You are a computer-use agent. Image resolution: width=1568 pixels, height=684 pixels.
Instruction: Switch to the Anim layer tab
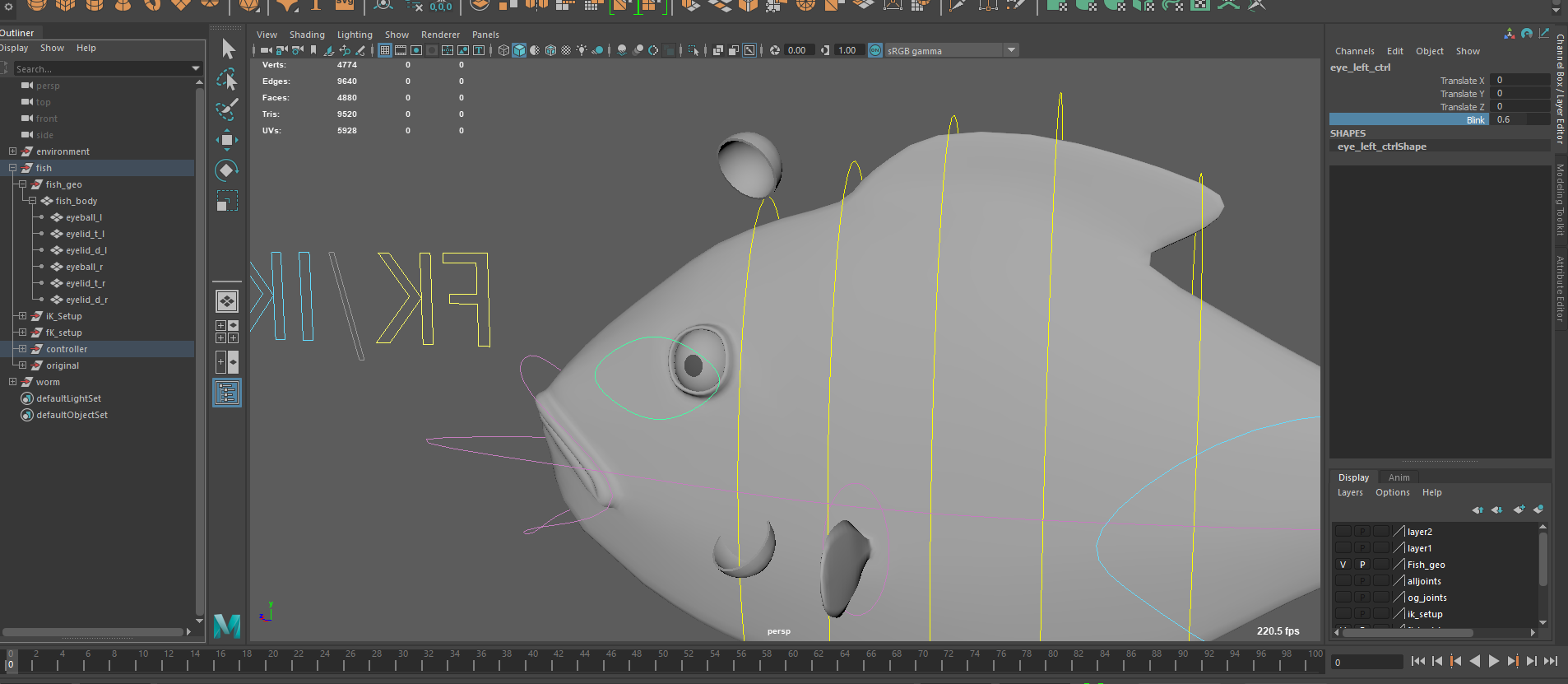point(1399,477)
